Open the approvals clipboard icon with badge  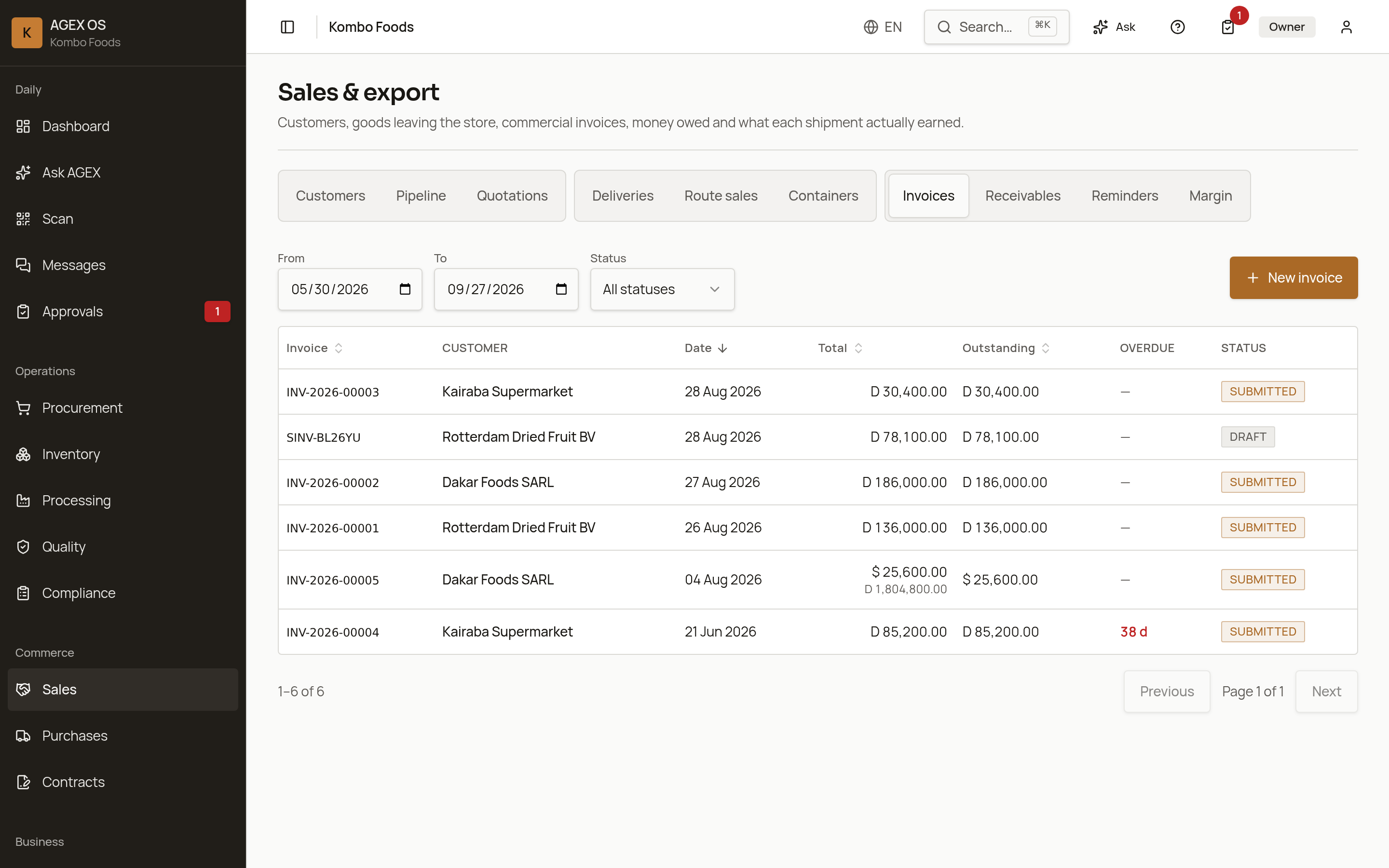tap(1228, 27)
